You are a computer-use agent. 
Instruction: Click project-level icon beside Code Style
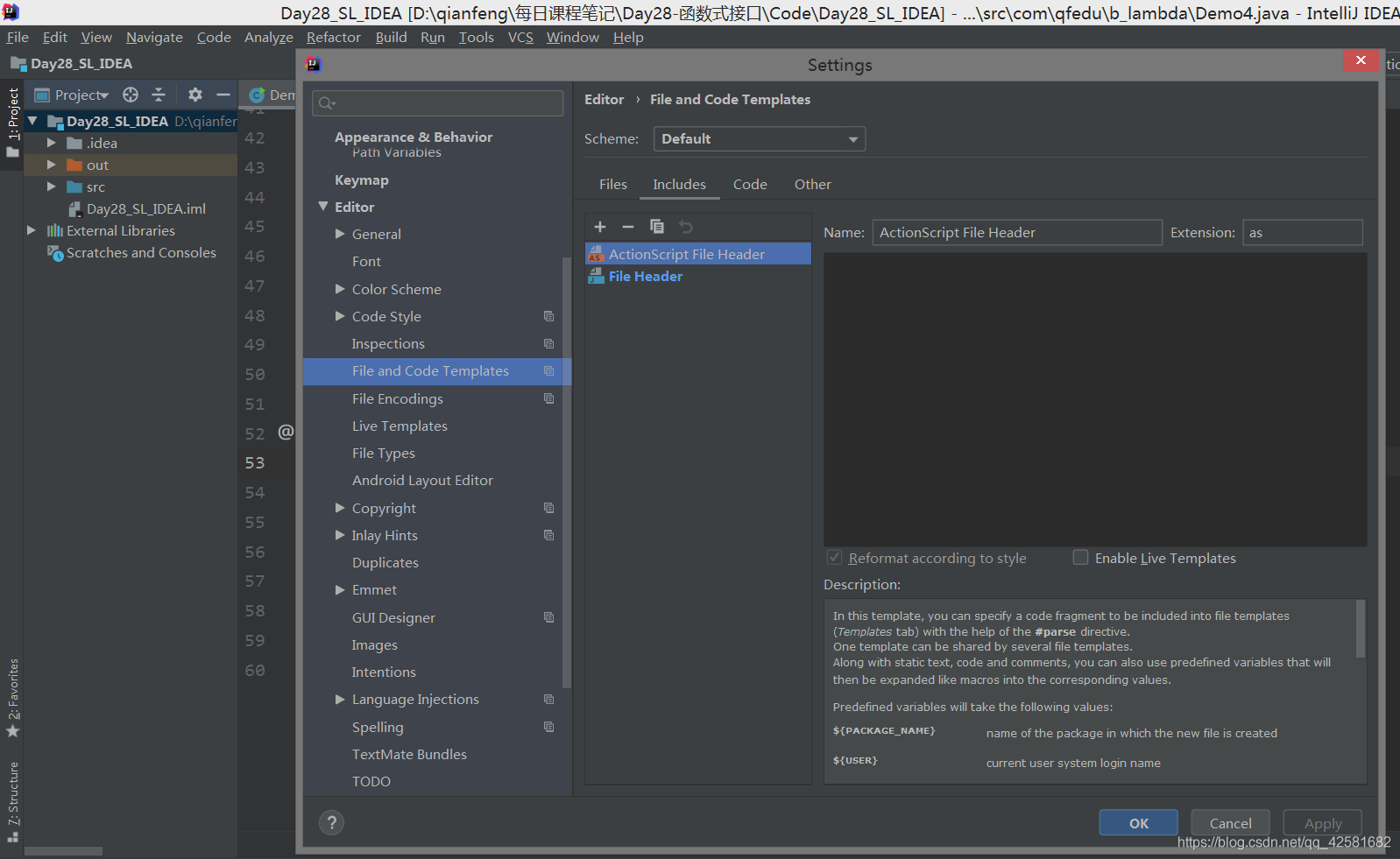pyautogui.click(x=548, y=316)
